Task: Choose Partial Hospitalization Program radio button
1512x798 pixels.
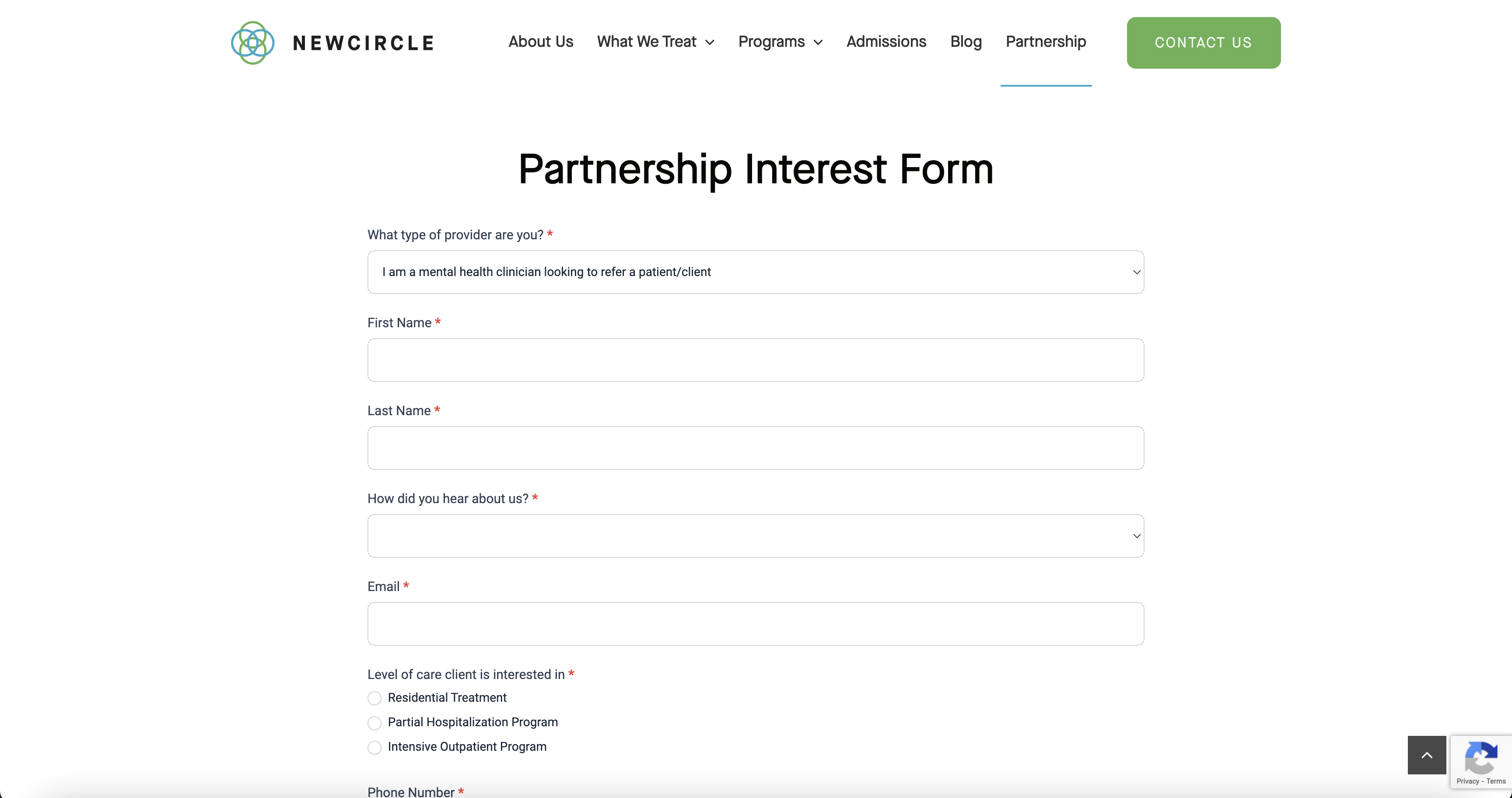Action: tap(374, 723)
